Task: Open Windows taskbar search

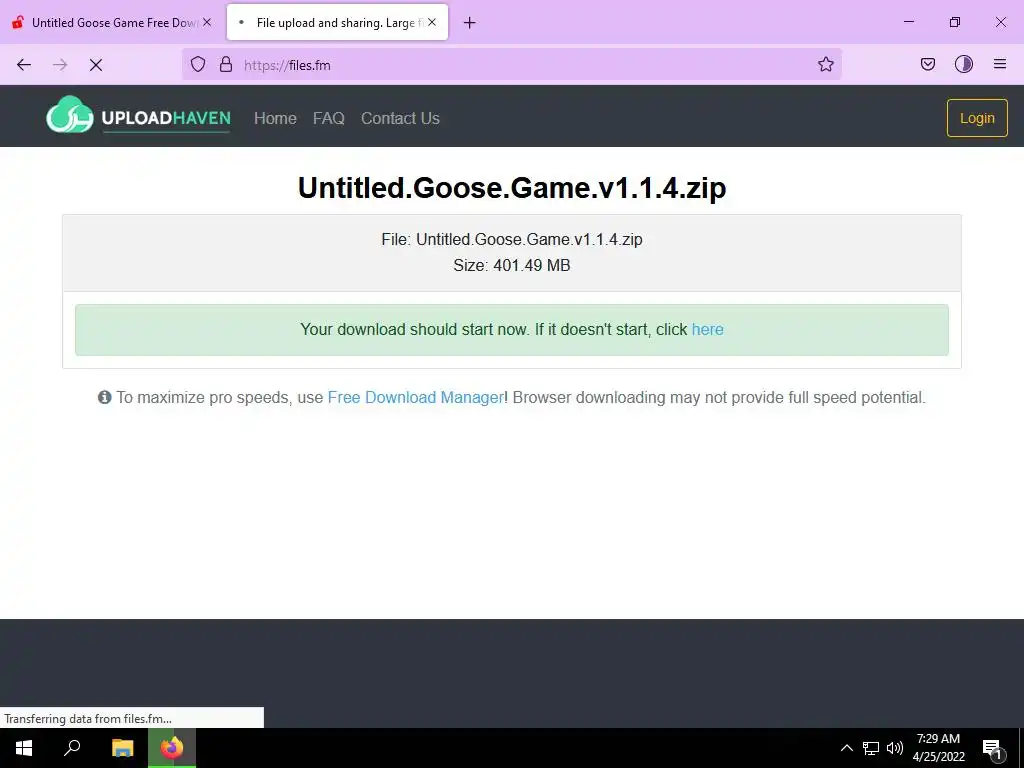Action: (x=72, y=748)
